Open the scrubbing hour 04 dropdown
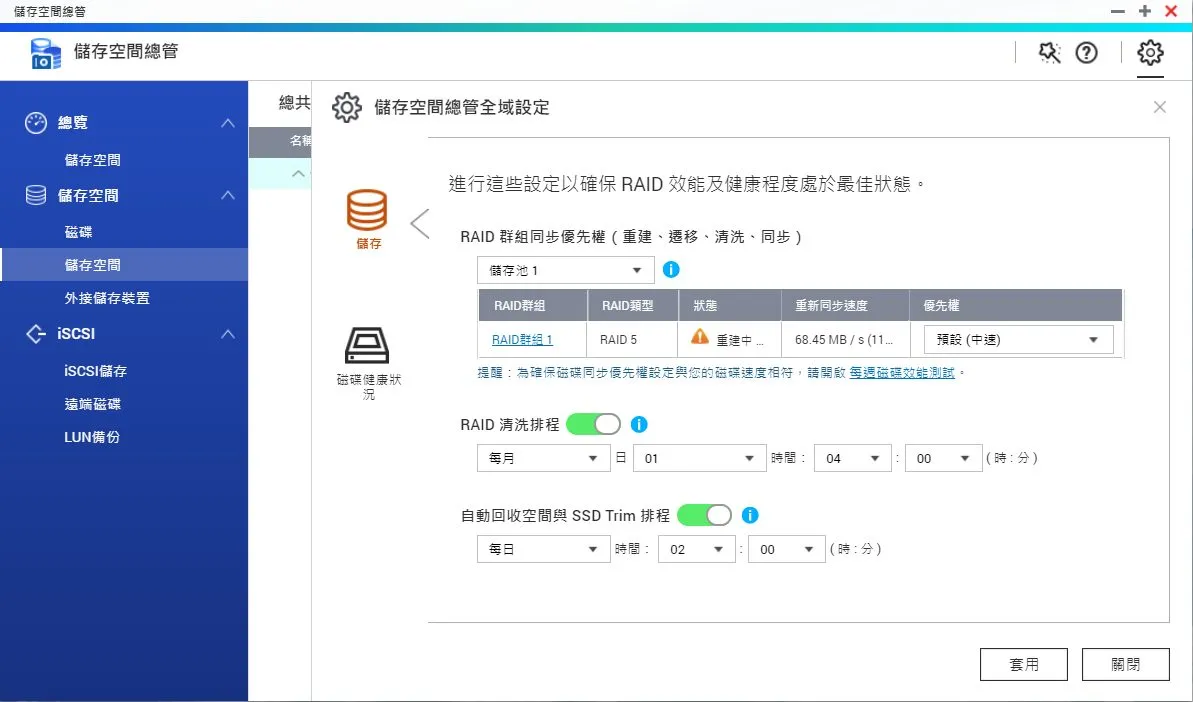Image resolution: width=1193 pixels, height=702 pixels. tap(852, 459)
